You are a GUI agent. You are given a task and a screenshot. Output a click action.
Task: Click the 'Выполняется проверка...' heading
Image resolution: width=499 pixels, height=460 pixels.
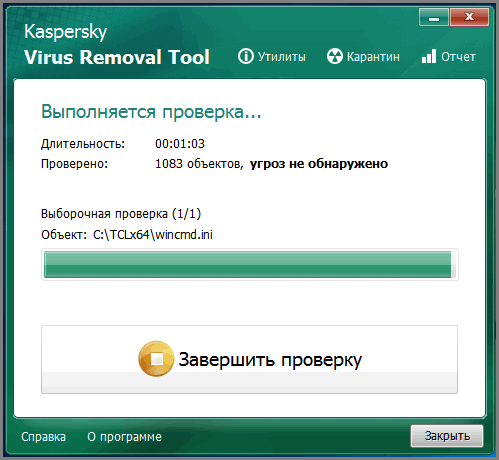[x=151, y=111]
